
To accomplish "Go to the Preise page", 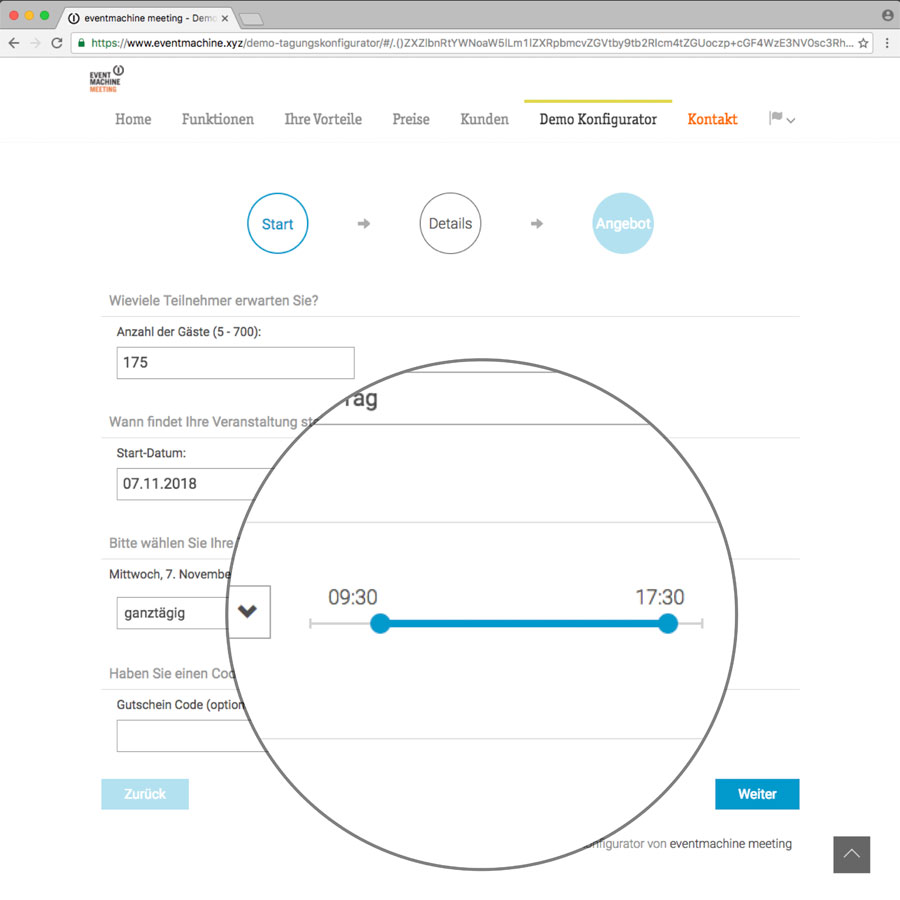I will (x=410, y=119).
